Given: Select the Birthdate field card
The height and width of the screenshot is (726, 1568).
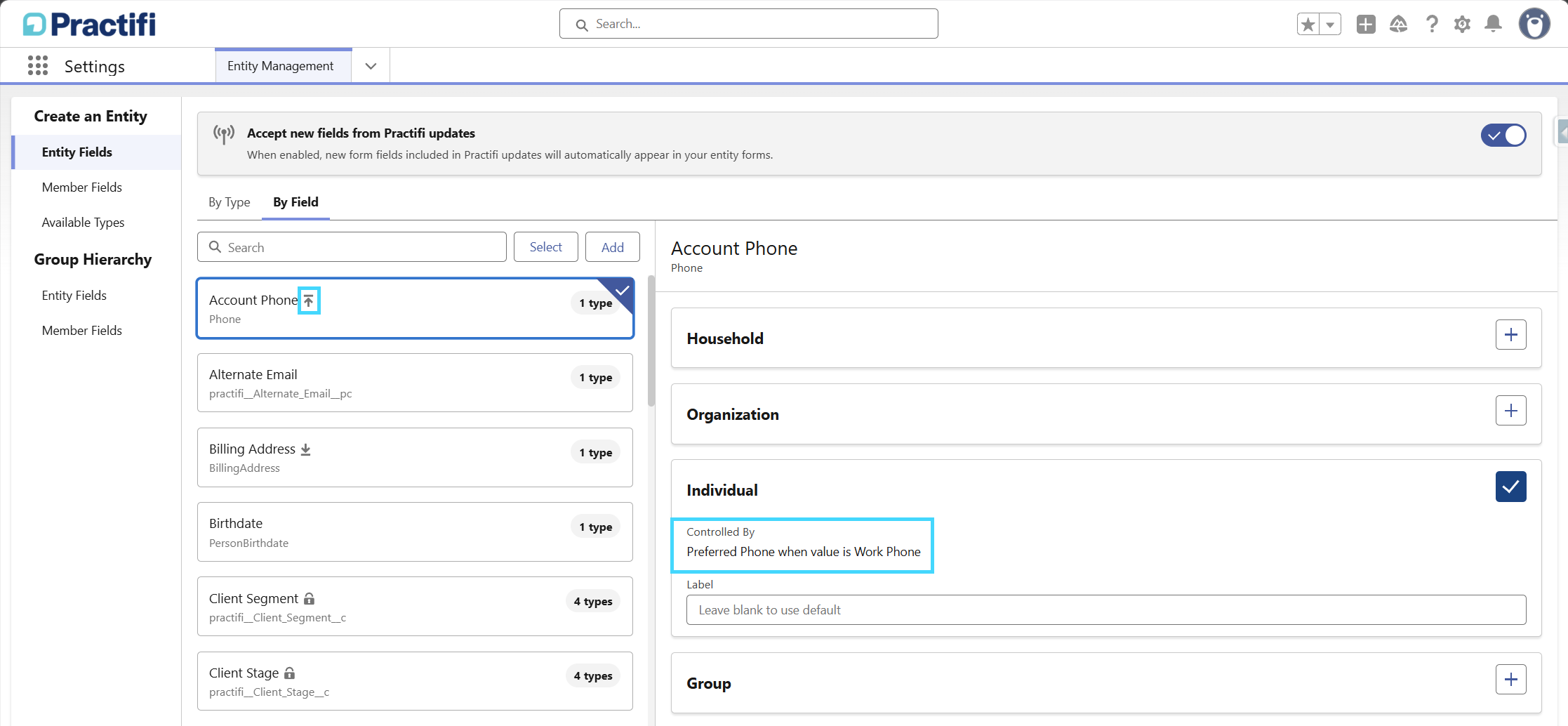Looking at the screenshot, I should click(416, 532).
